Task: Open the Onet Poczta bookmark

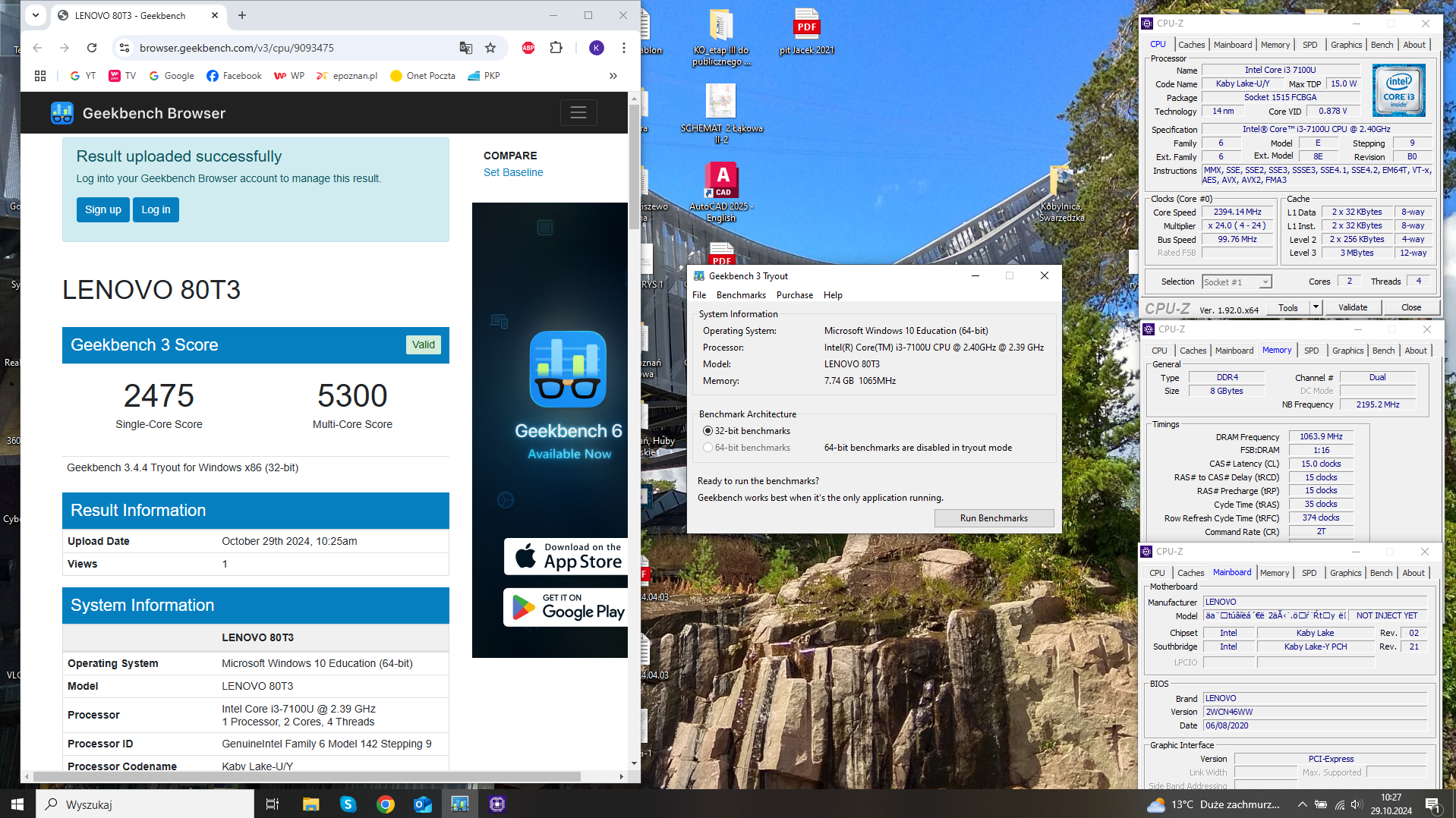Action: click(423, 76)
